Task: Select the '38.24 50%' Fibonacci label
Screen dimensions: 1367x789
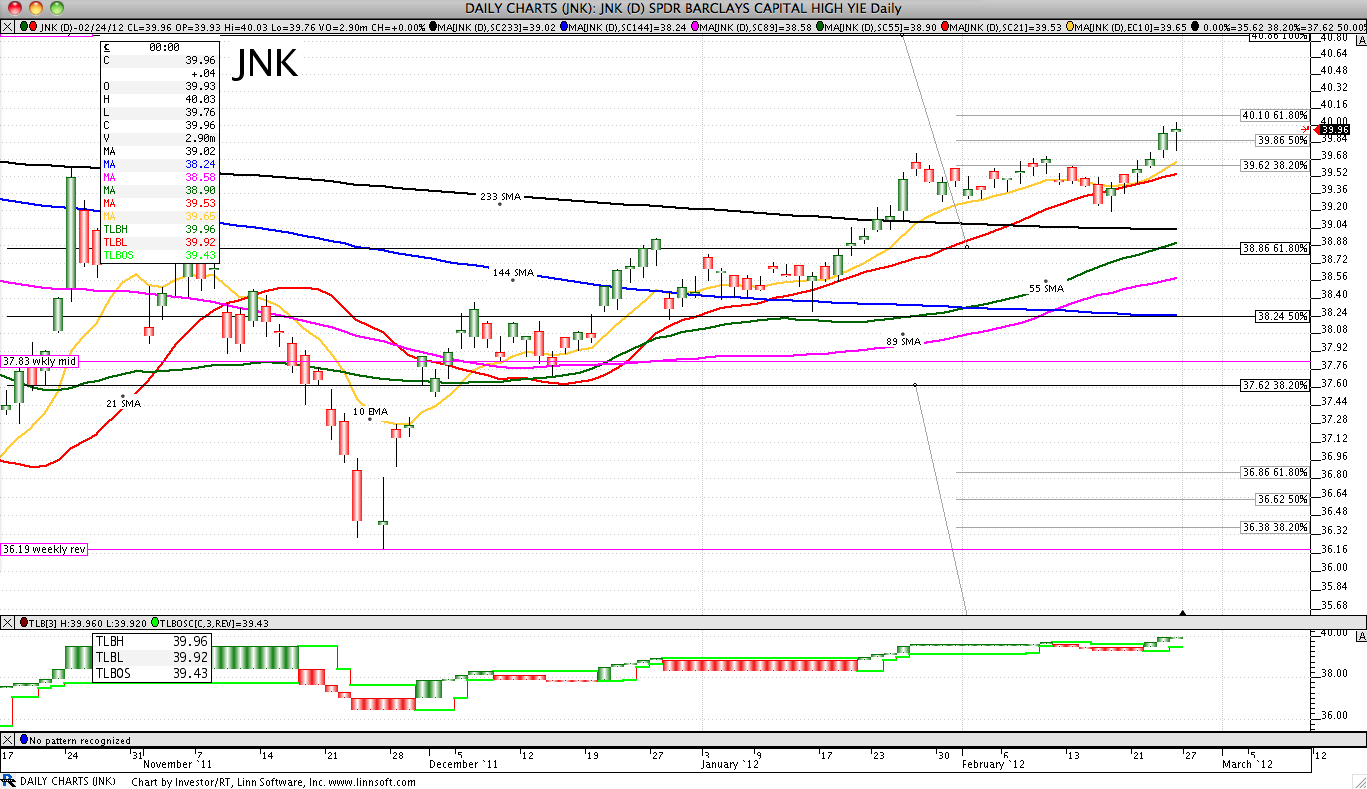Action: 1283,315
